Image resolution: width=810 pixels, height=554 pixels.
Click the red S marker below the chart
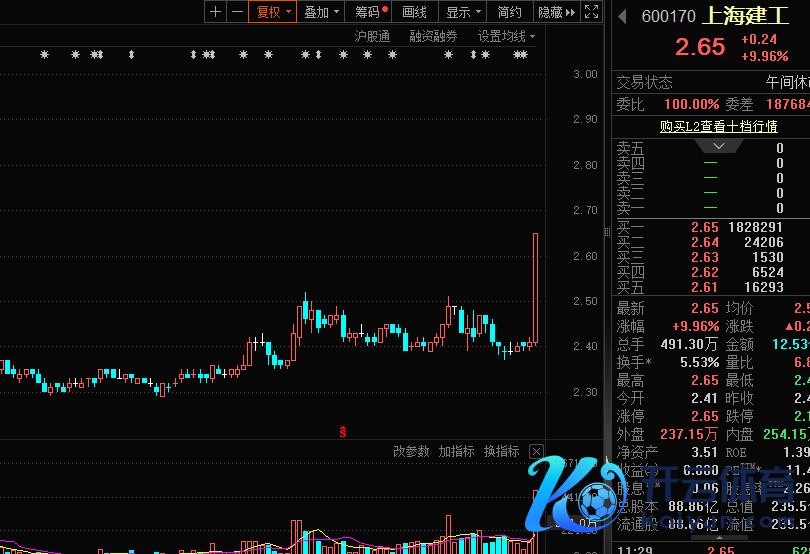(343, 432)
